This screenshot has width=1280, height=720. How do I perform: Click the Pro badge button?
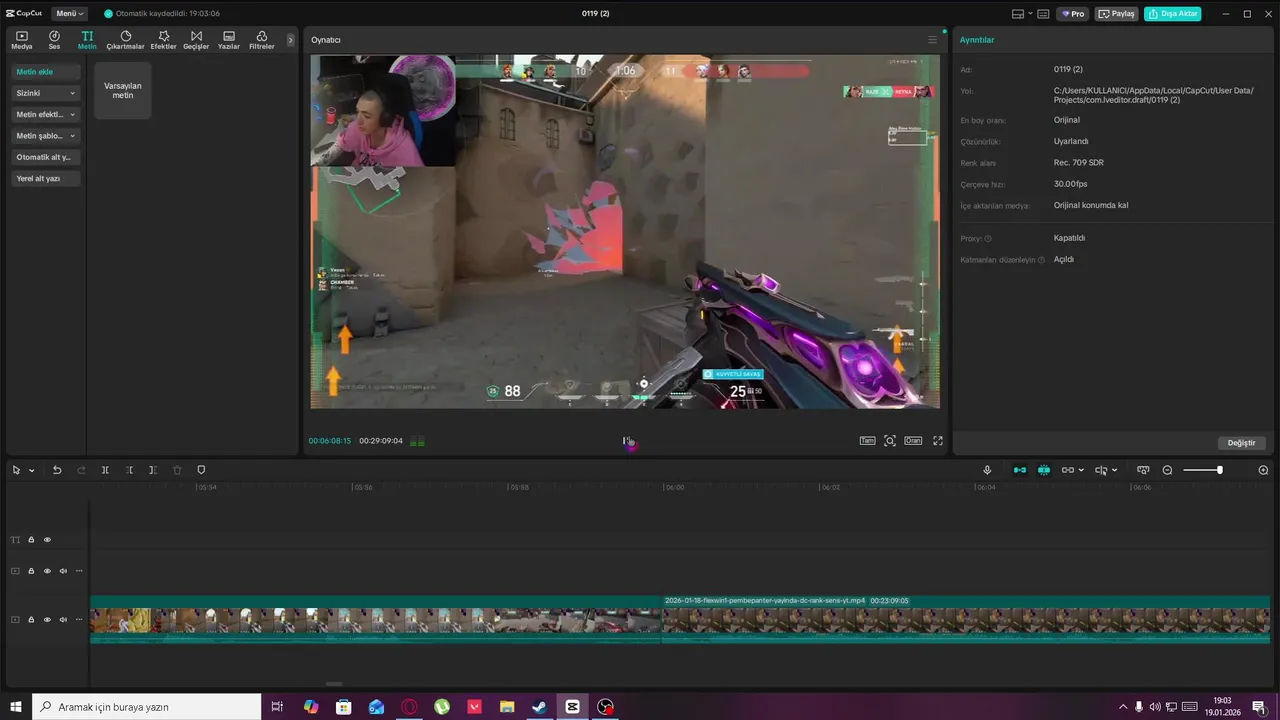coord(1074,14)
